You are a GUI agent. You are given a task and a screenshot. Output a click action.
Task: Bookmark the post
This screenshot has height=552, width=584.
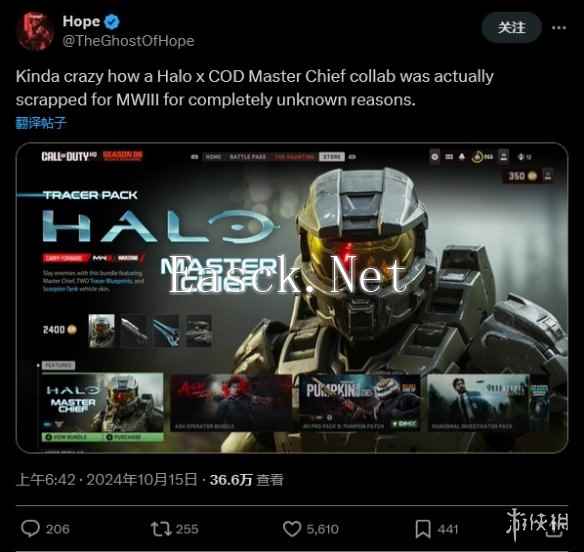coord(423,529)
